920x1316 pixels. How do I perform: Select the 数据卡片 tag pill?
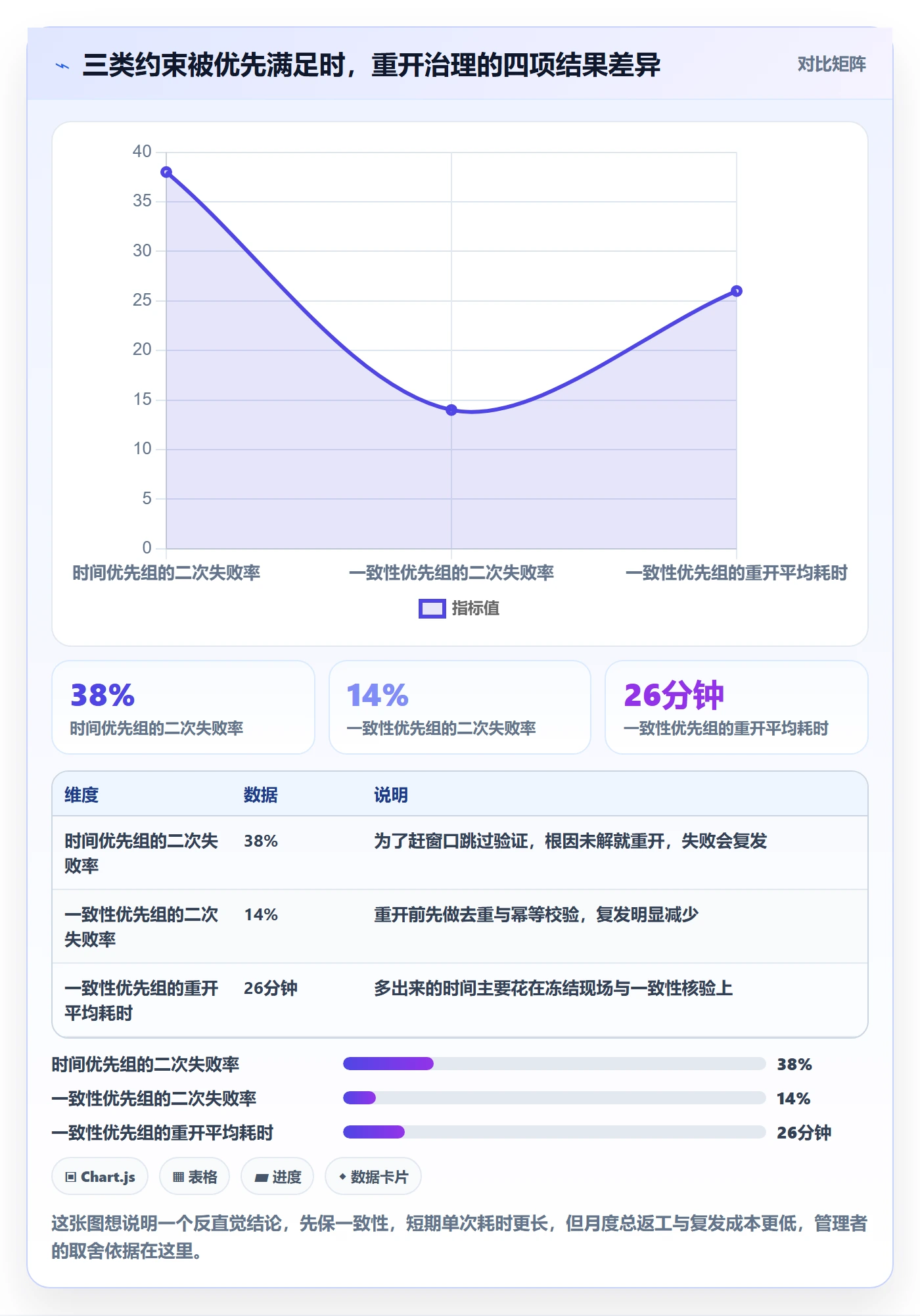pos(373,1177)
